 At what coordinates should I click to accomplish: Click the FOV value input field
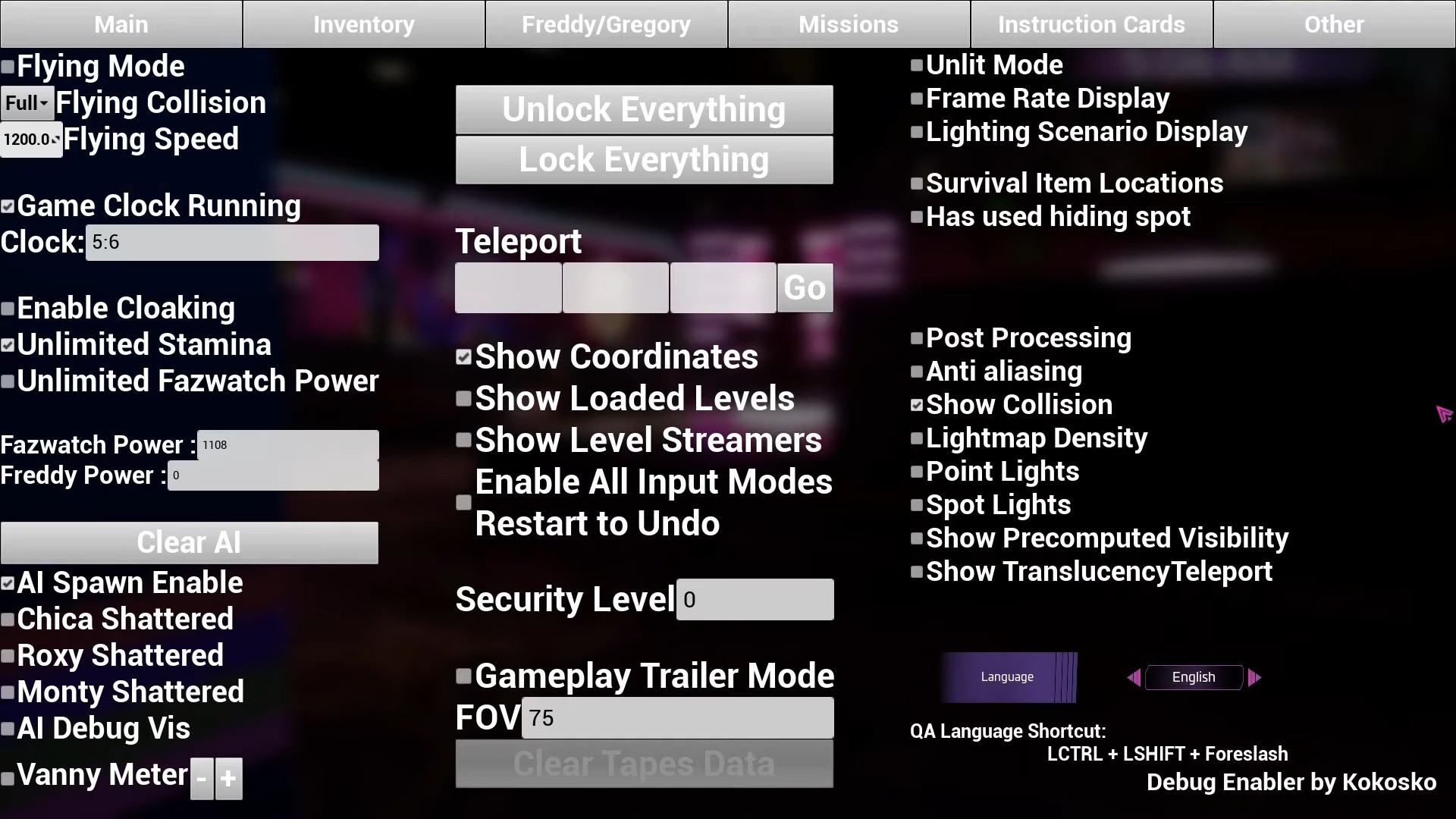677,717
